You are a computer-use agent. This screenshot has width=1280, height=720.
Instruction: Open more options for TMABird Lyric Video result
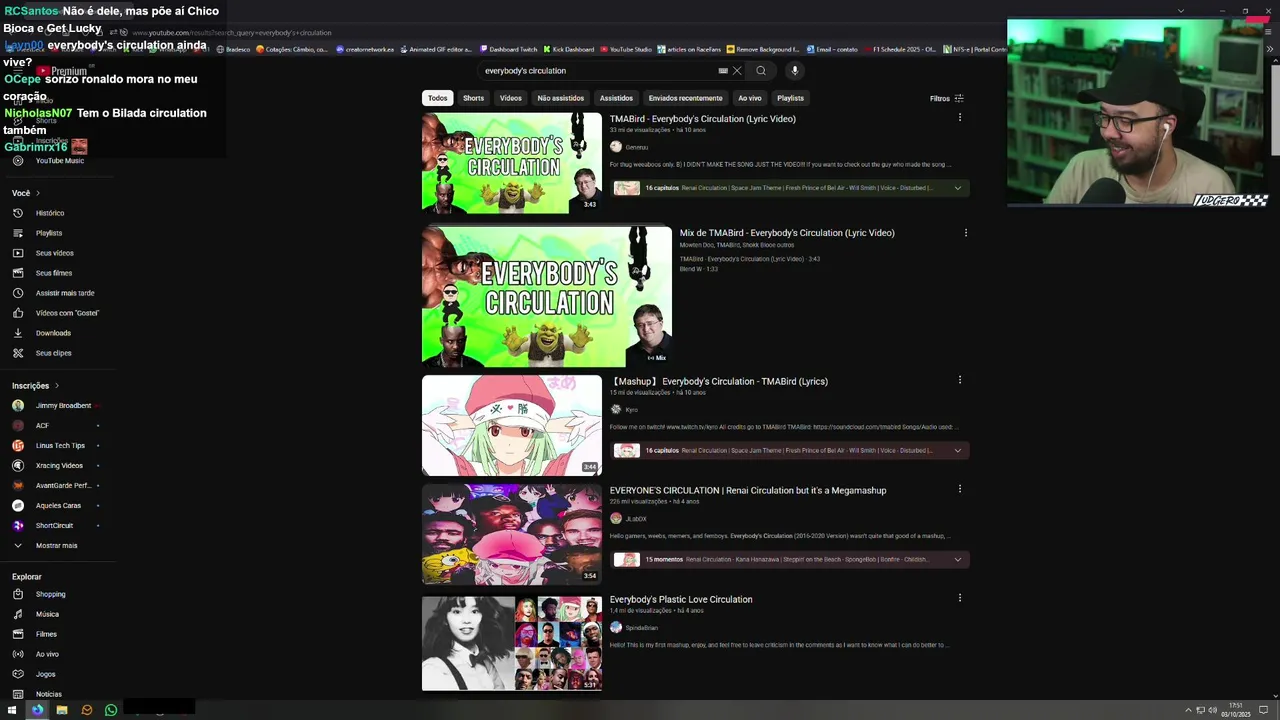pos(960,118)
